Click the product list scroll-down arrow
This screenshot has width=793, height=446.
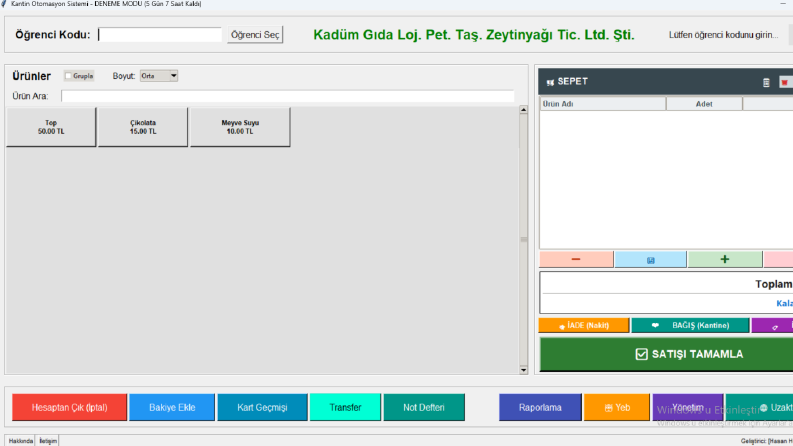(523, 370)
